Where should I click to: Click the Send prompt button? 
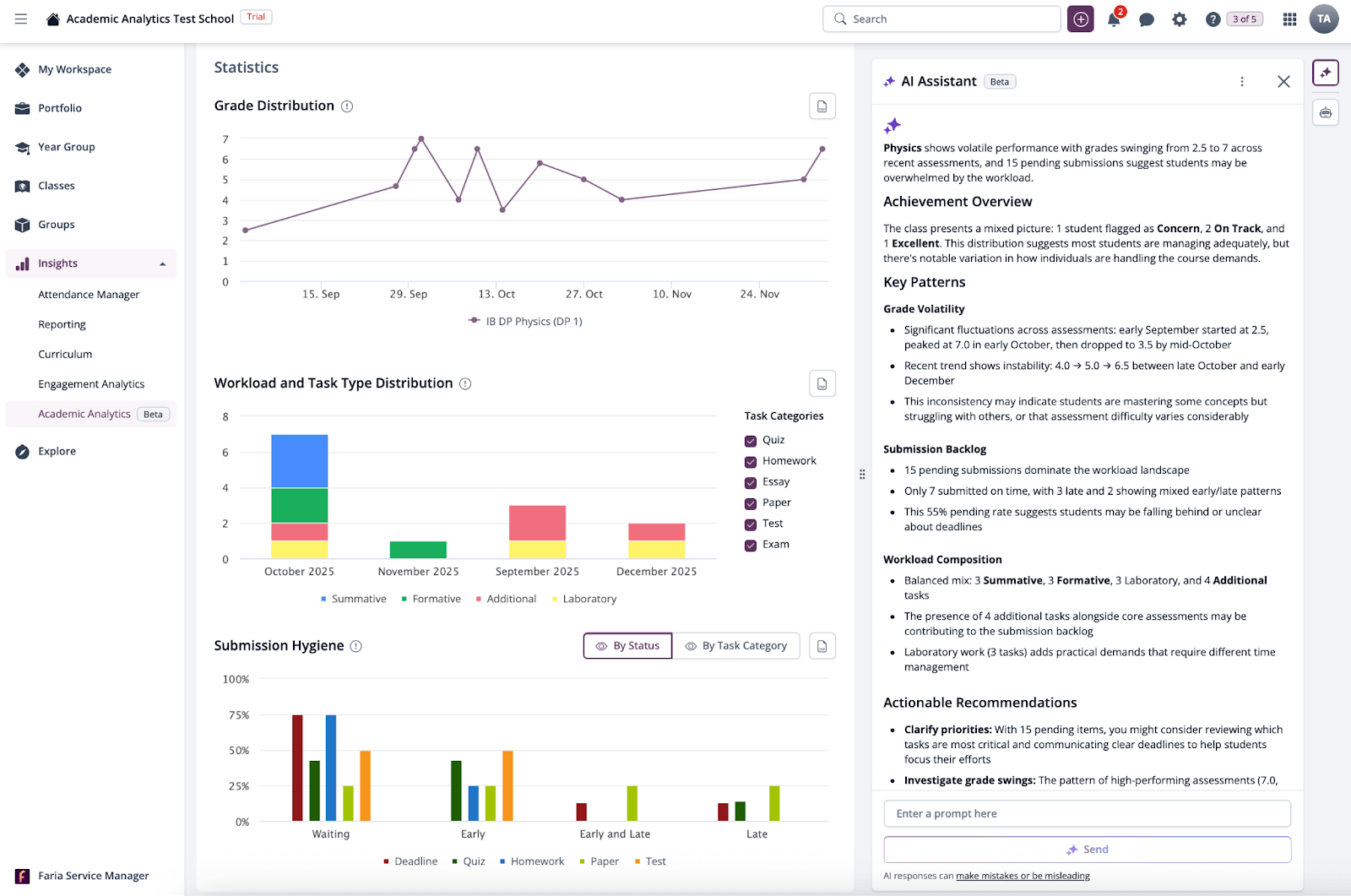pyautogui.click(x=1087, y=850)
